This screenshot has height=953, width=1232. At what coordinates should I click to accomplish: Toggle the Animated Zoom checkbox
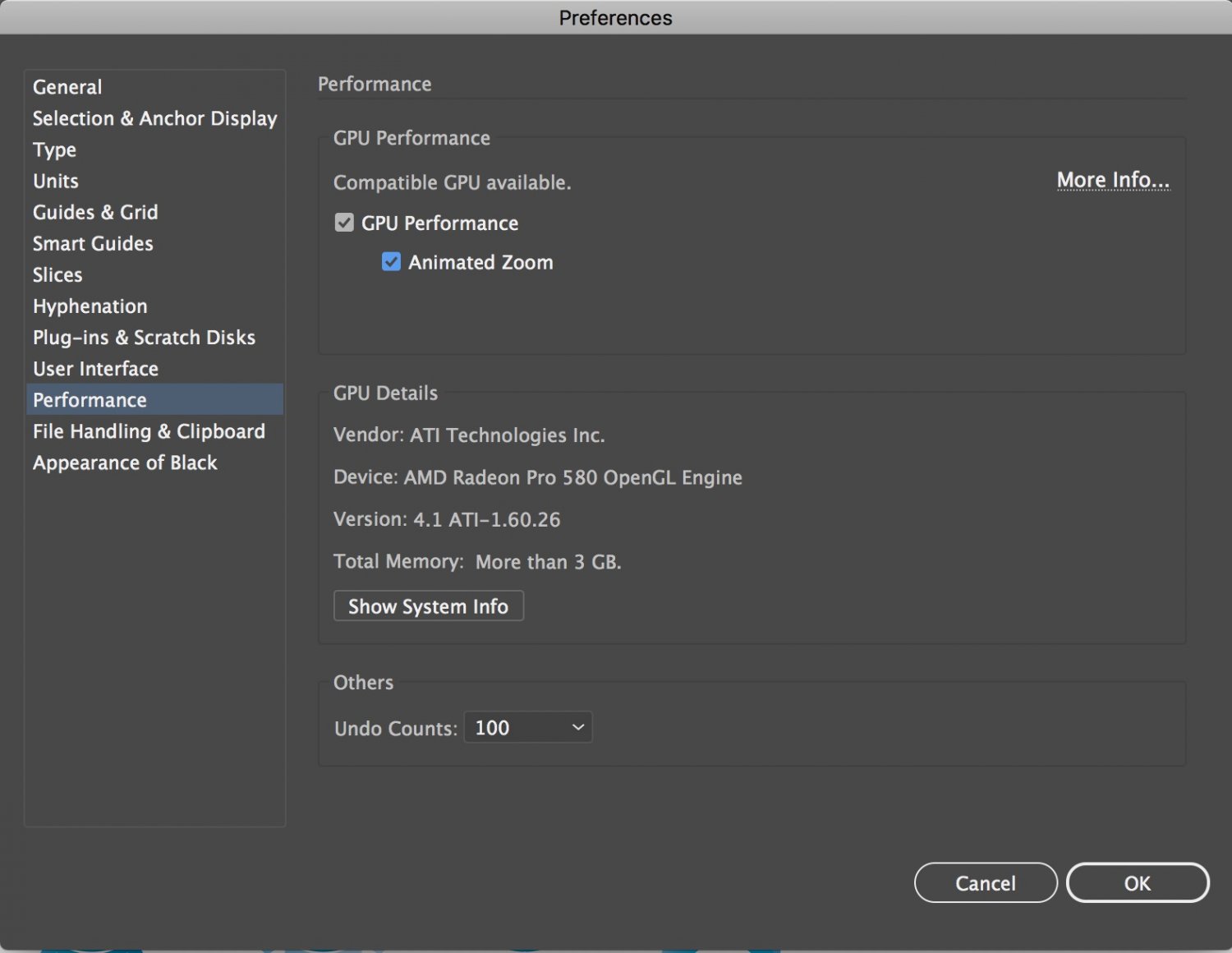[x=391, y=261]
